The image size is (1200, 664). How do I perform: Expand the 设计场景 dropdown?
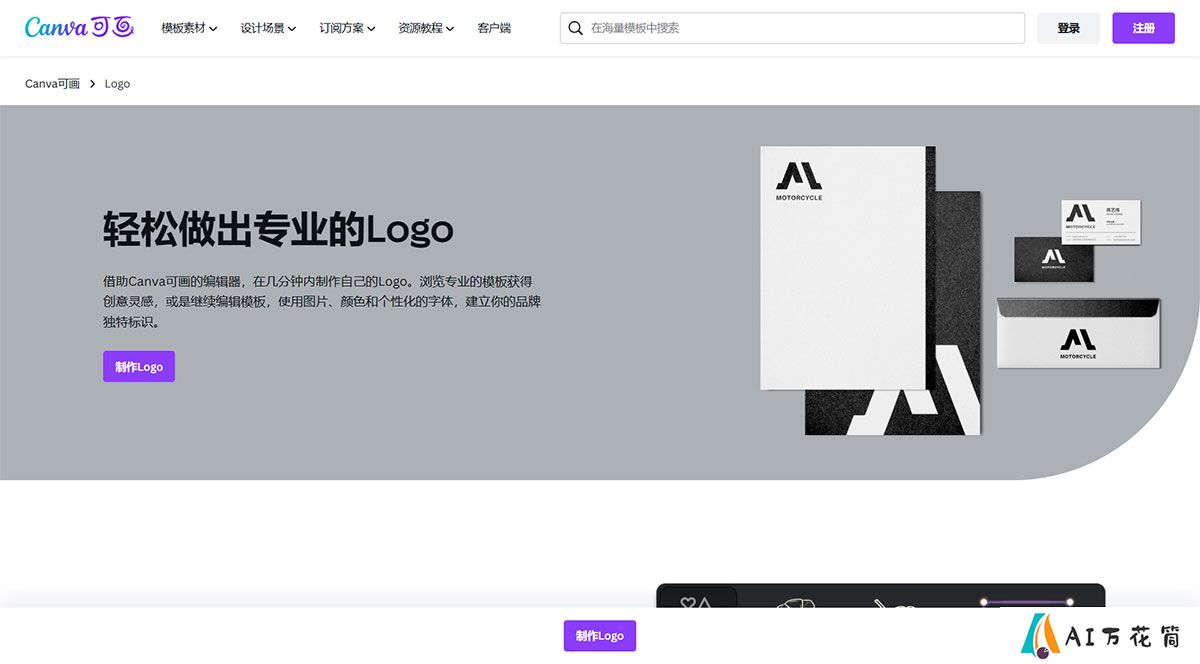[x=268, y=28]
